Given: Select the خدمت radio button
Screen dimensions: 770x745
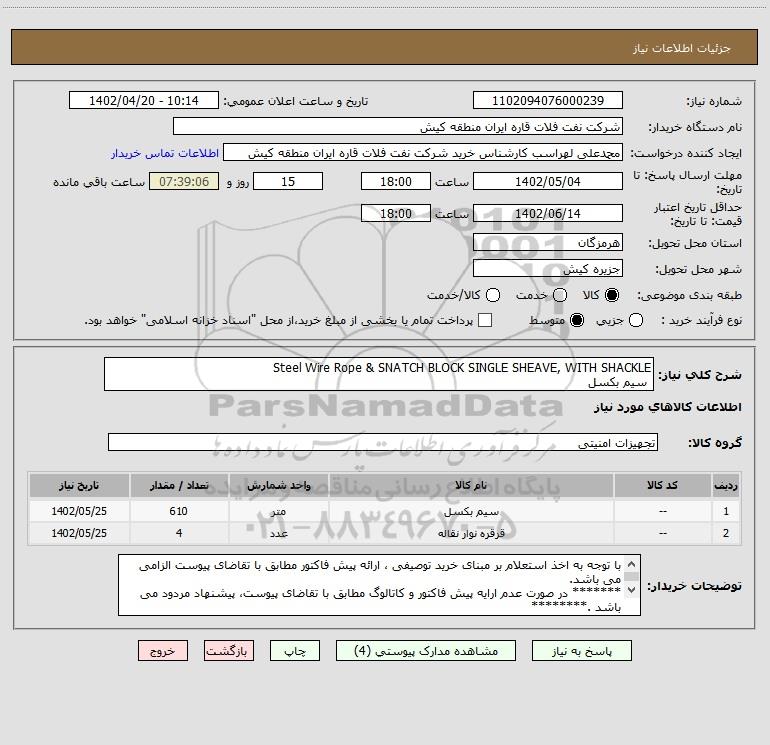Looking at the screenshot, I should tap(560, 295).
